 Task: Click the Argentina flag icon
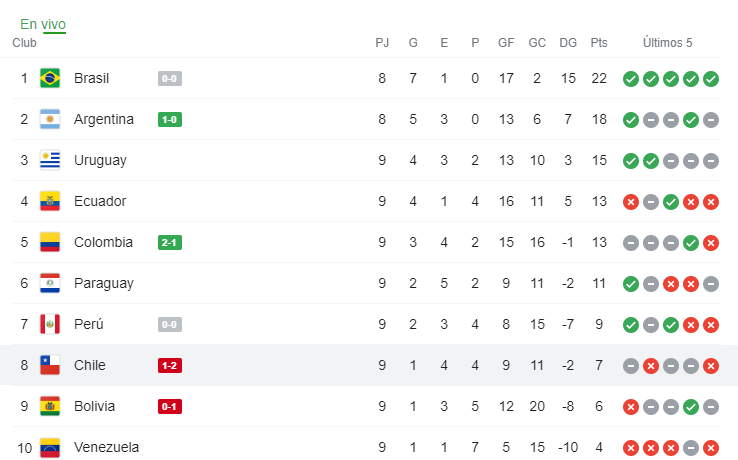click(x=50, y=119)
